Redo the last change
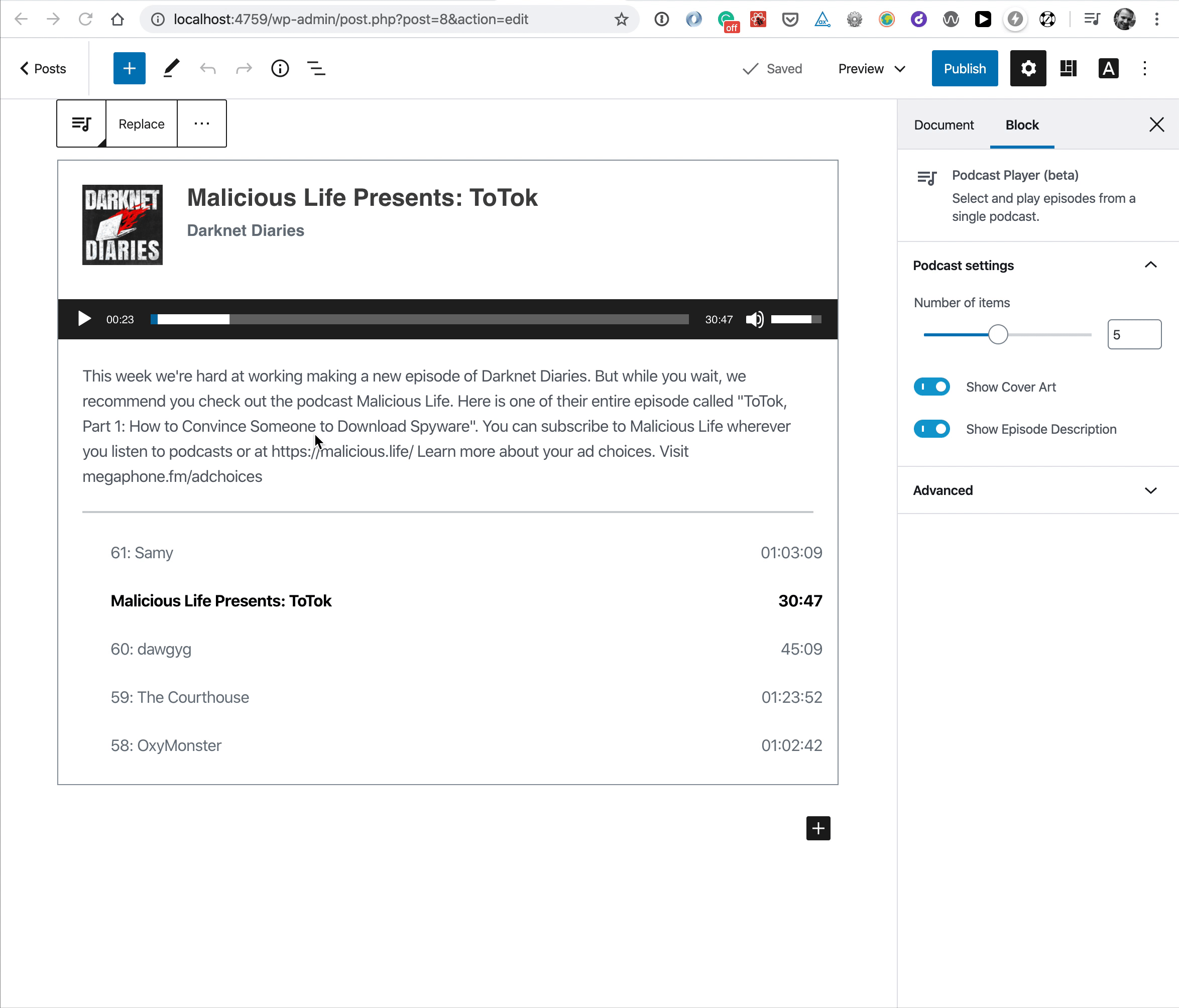 click(244, 69)
